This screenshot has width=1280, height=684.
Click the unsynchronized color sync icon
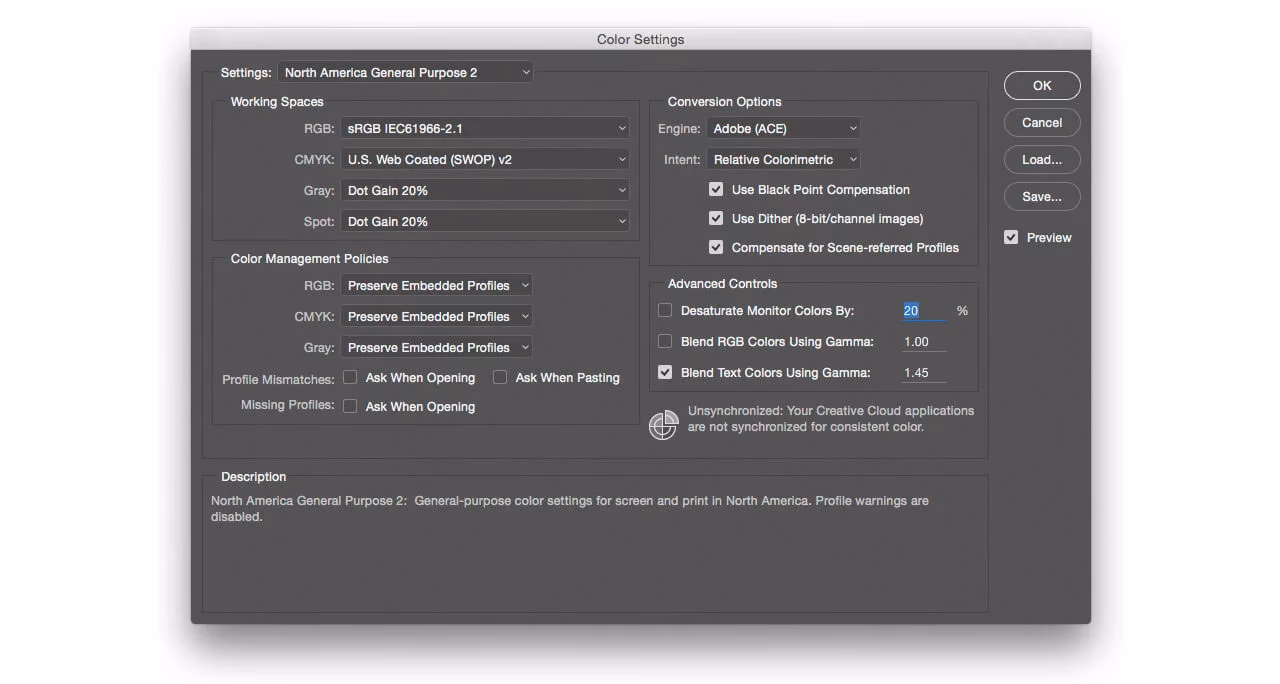point(664,425)
